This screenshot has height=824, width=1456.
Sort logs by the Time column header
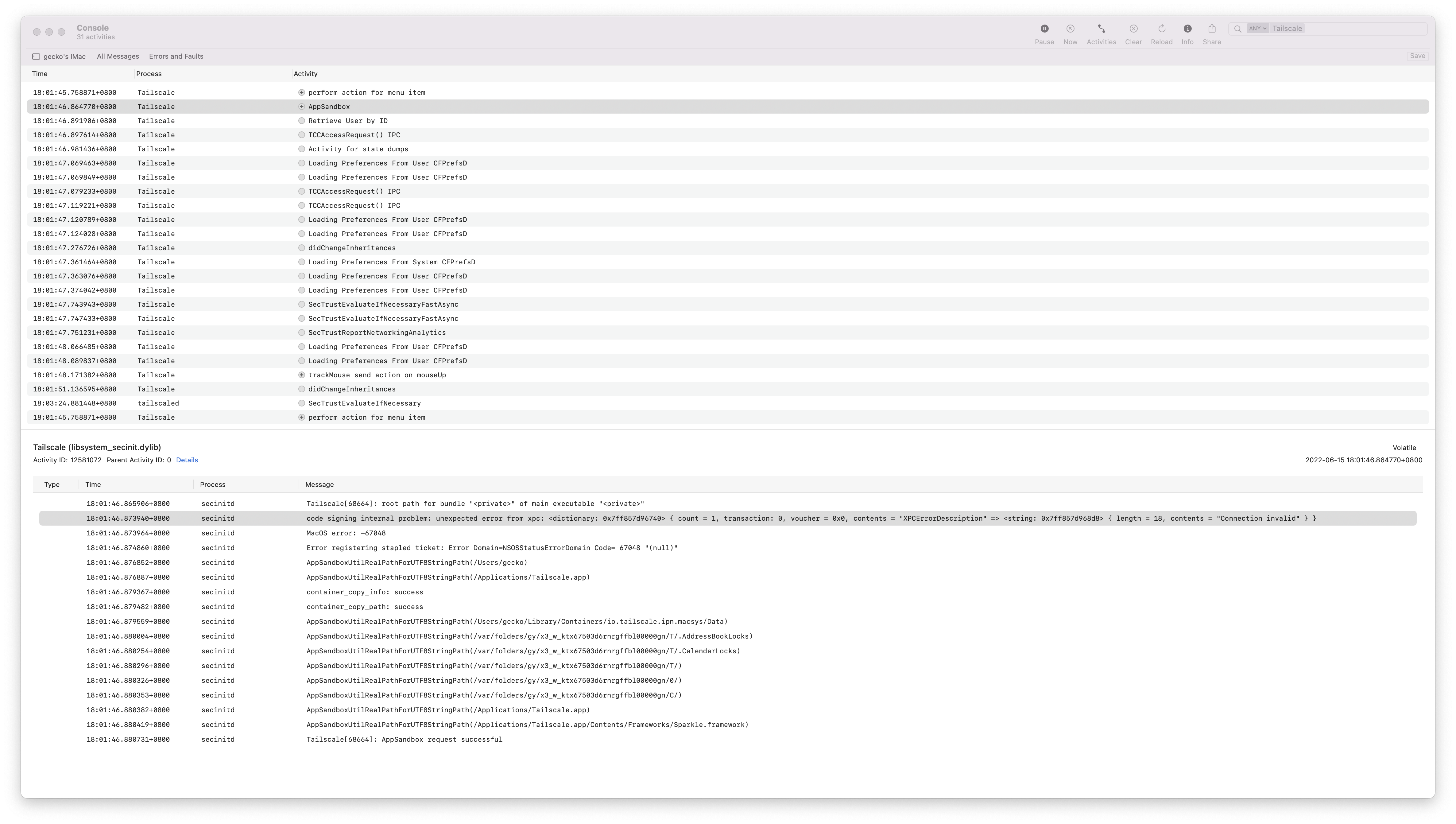coord(40,74)
